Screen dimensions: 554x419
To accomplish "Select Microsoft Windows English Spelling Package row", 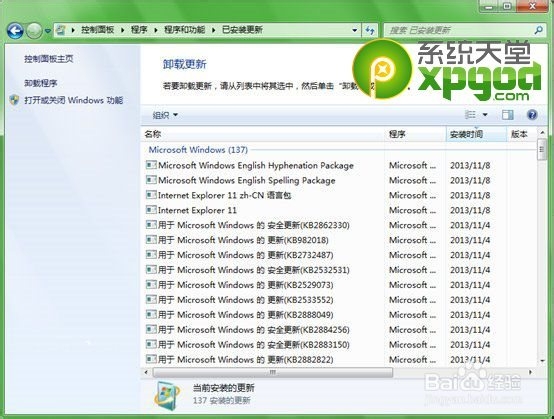I will pyautogui.click(x=338, y=181).
